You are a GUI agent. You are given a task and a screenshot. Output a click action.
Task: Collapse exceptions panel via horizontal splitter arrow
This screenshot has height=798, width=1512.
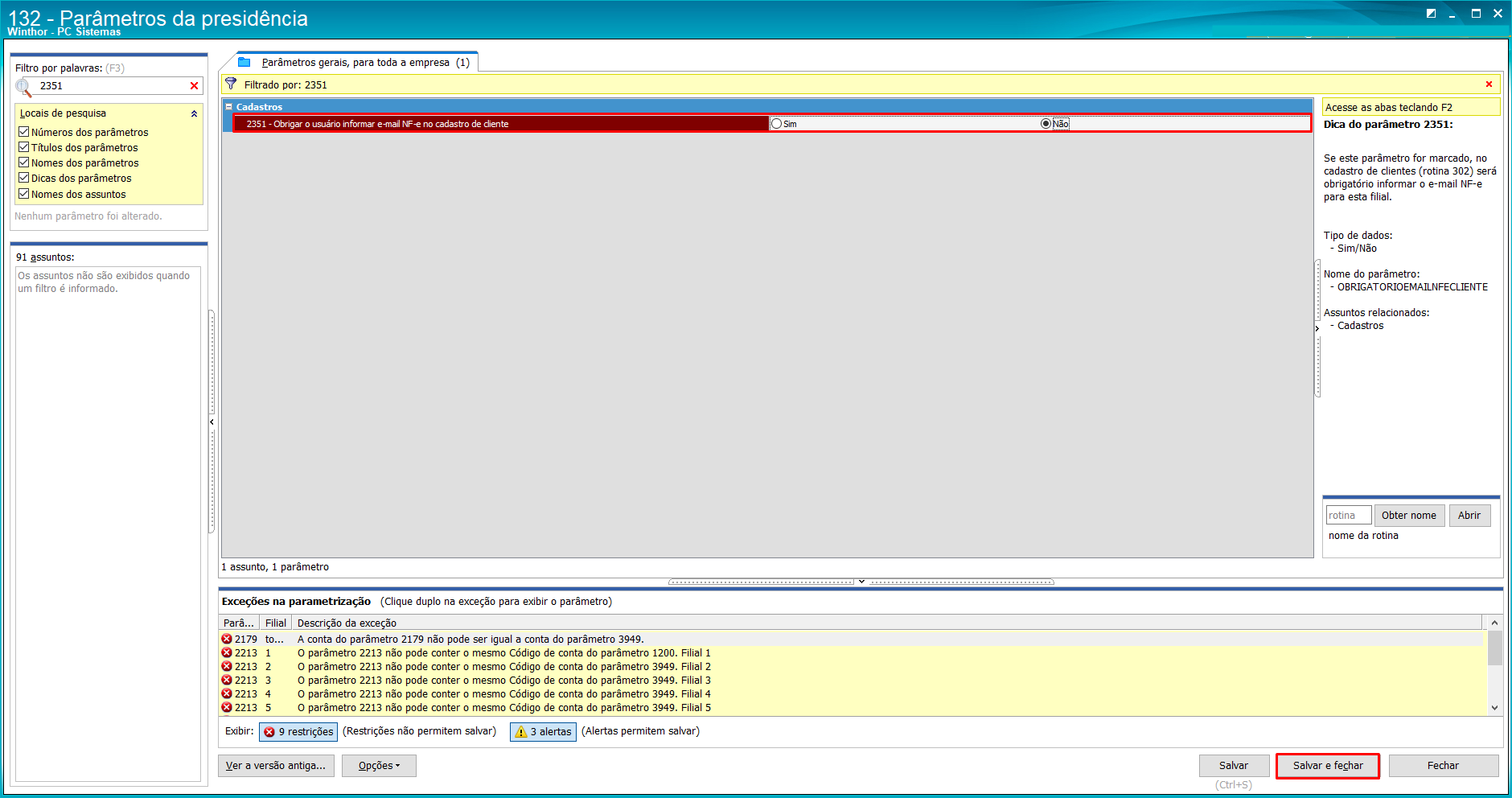pos(861,581)
